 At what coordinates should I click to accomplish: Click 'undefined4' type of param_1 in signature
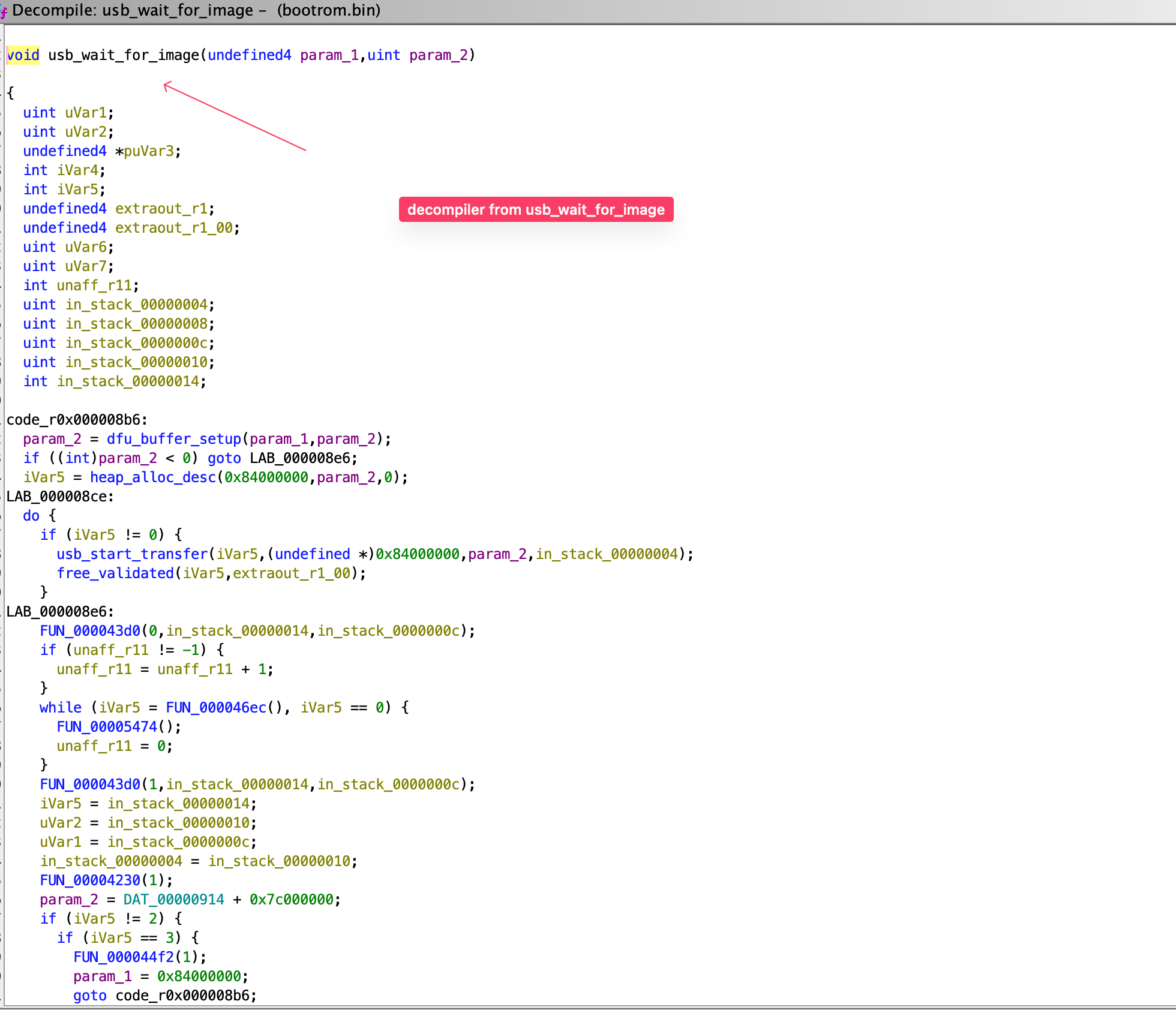click(x=250, y=55)
